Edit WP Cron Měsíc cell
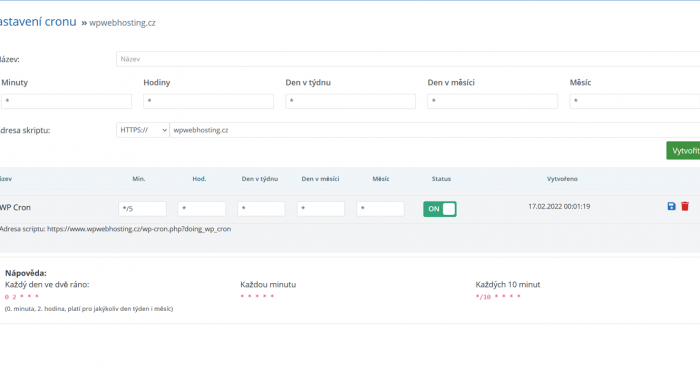Image resolution: width=700 pixels, height=390 pixels. click(x=380, y=208)
